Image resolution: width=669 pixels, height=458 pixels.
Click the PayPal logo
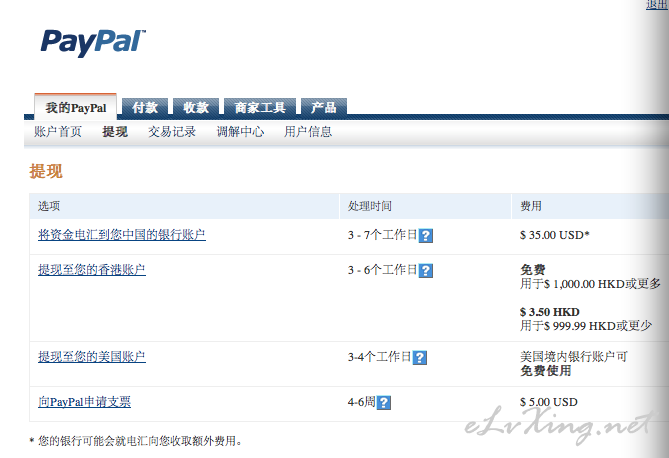[93, 43]
